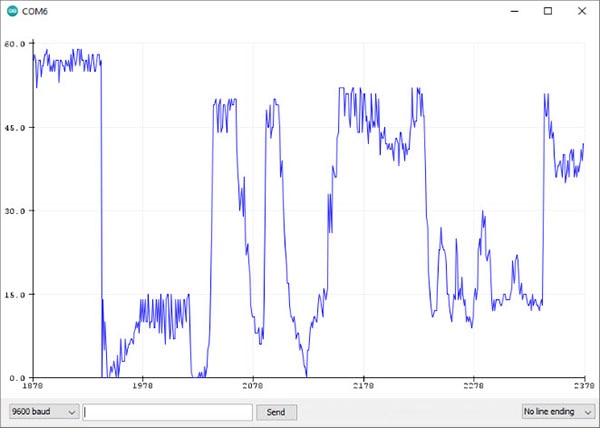Click the 1878 x-axis label
The width and height of the screenshot is (600, 428).
coord(33,385)
